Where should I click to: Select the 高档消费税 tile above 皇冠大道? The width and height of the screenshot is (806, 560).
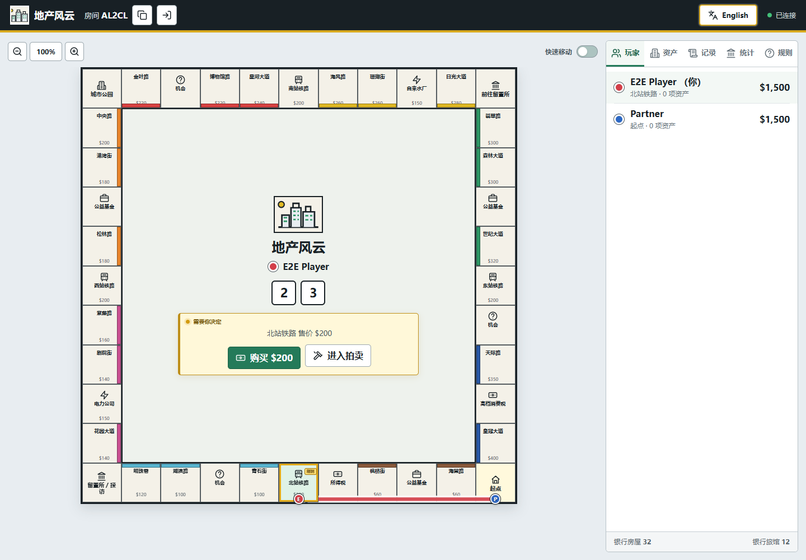(x=496, y=404)
